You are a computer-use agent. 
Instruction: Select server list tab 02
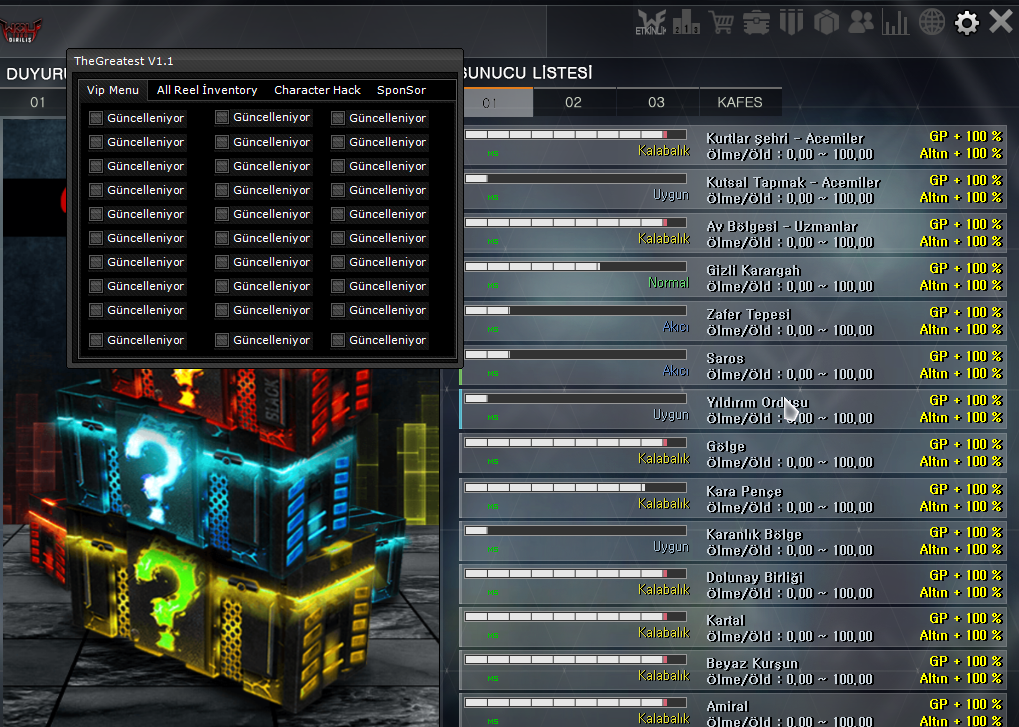point(573,103)
